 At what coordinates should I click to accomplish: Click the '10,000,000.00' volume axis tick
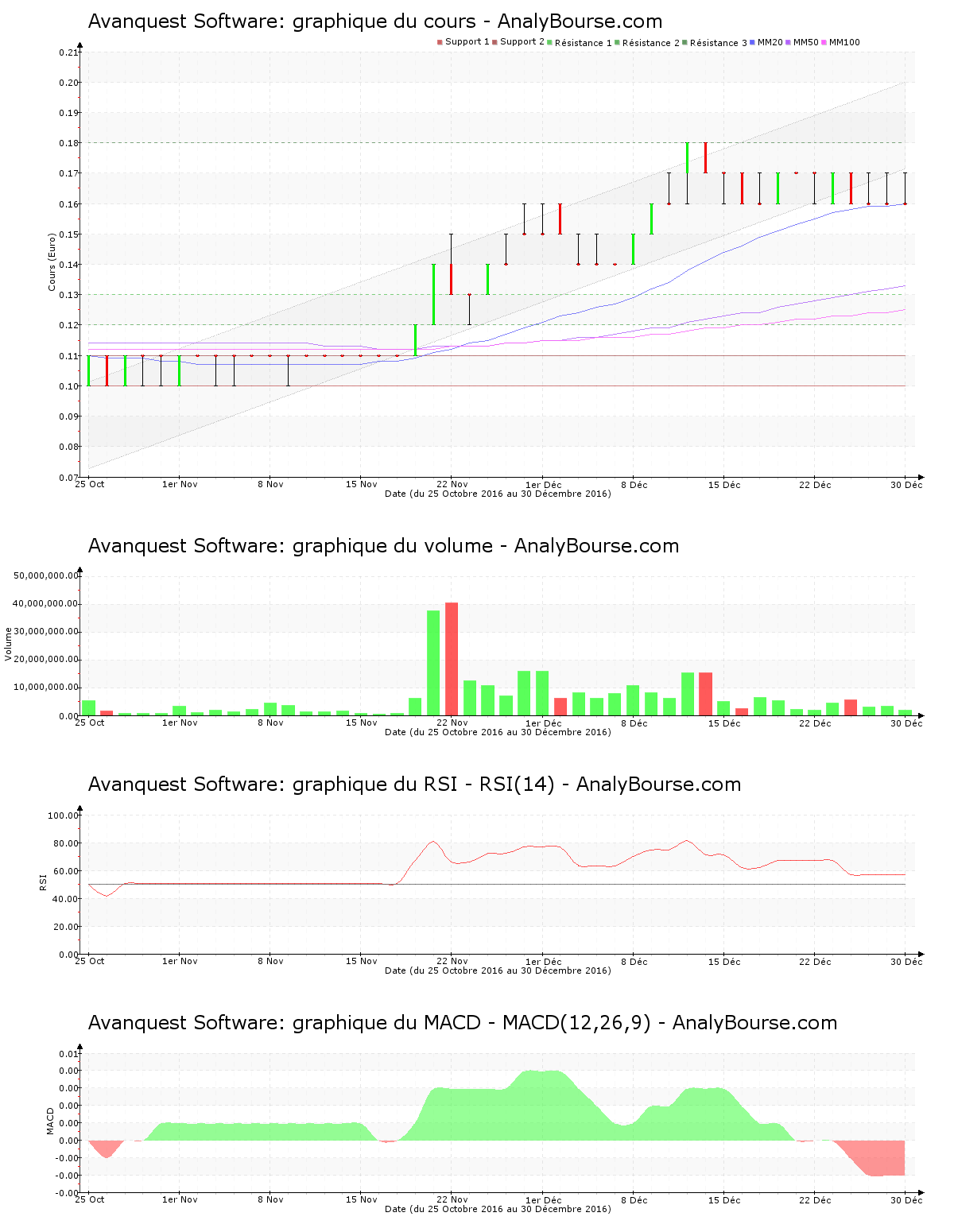[46, 687]
